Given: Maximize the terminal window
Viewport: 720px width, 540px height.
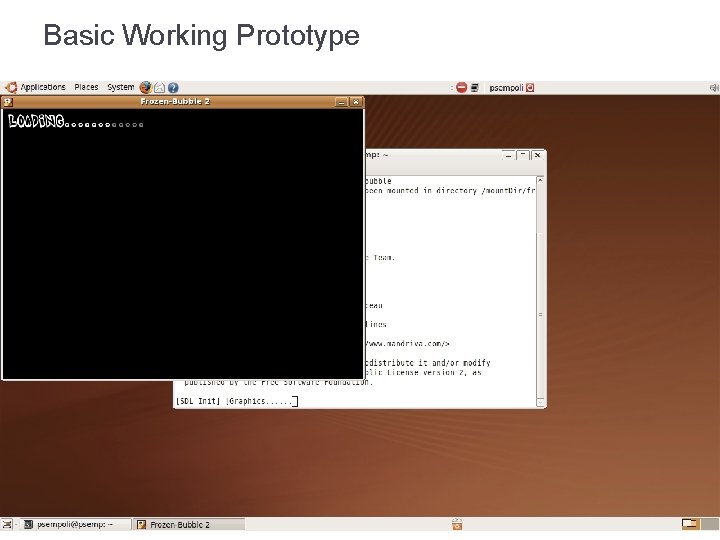Looking at the screenshot, I should coord(523,156).
